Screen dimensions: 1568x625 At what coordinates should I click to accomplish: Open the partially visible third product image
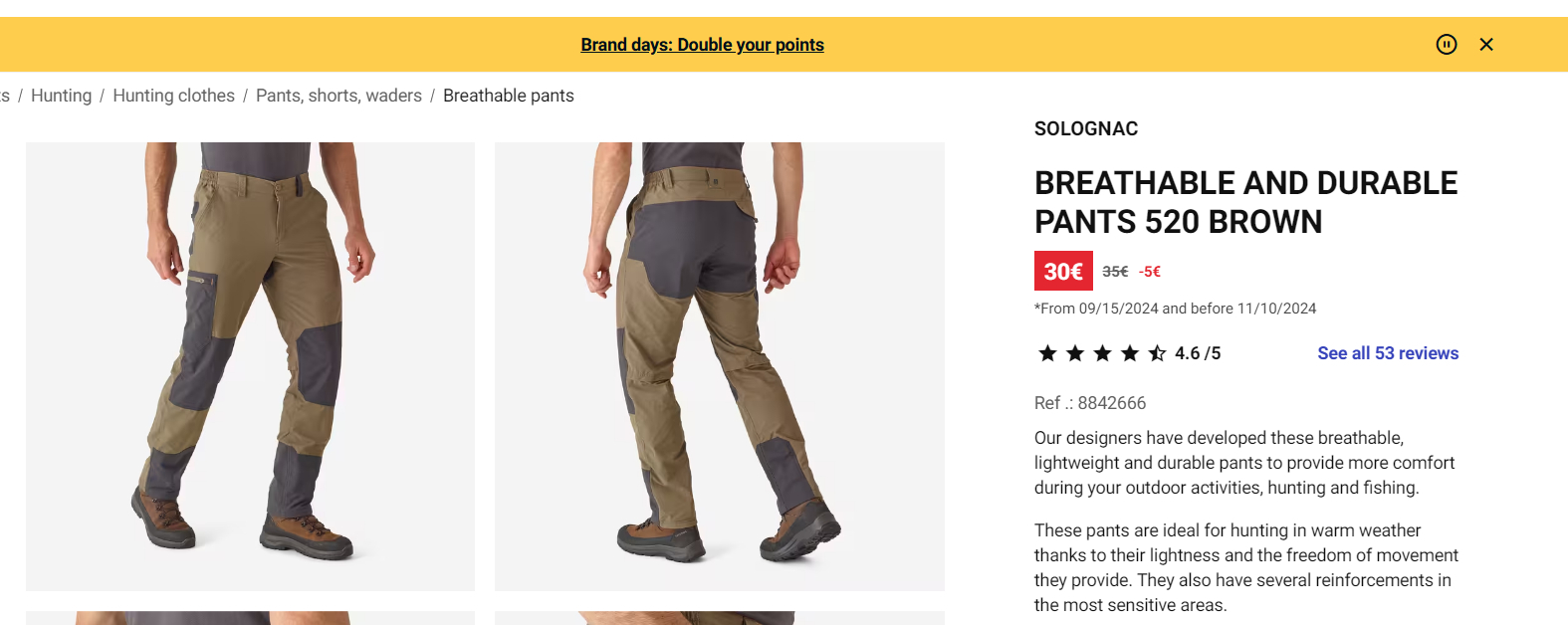(x=250, y=618)
